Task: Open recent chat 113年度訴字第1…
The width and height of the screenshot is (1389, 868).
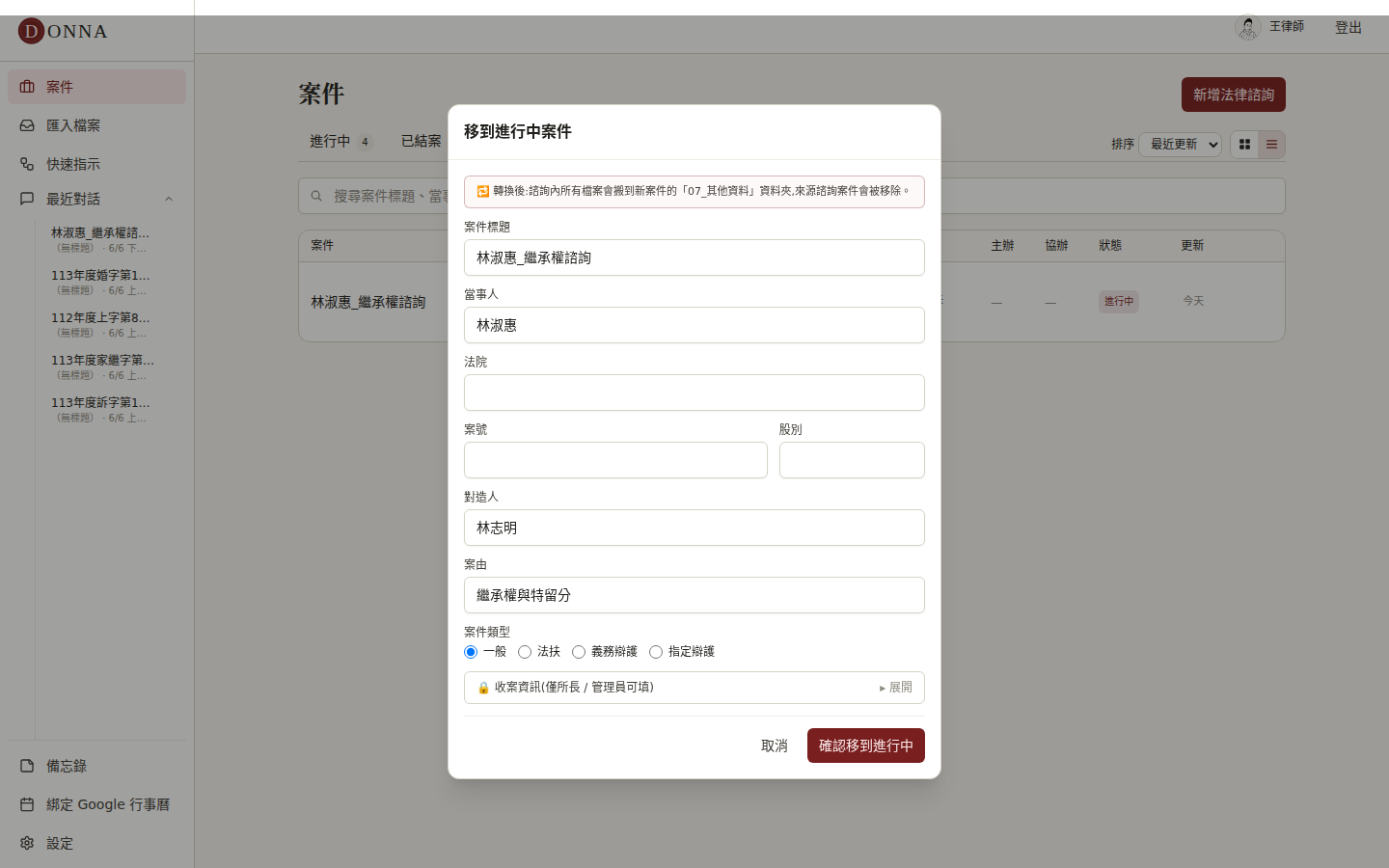Action: (x=100, y=409)
